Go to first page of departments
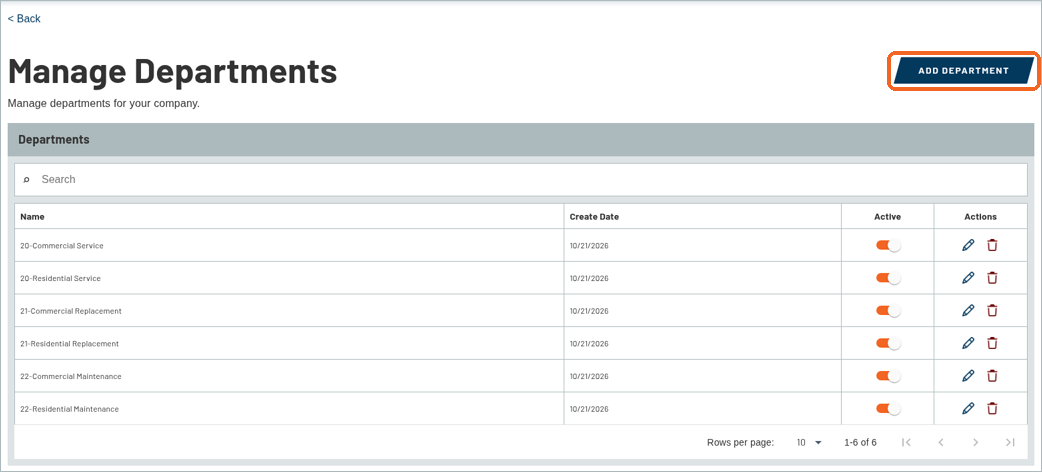1042x472 pixels. [x=906, y=442]
